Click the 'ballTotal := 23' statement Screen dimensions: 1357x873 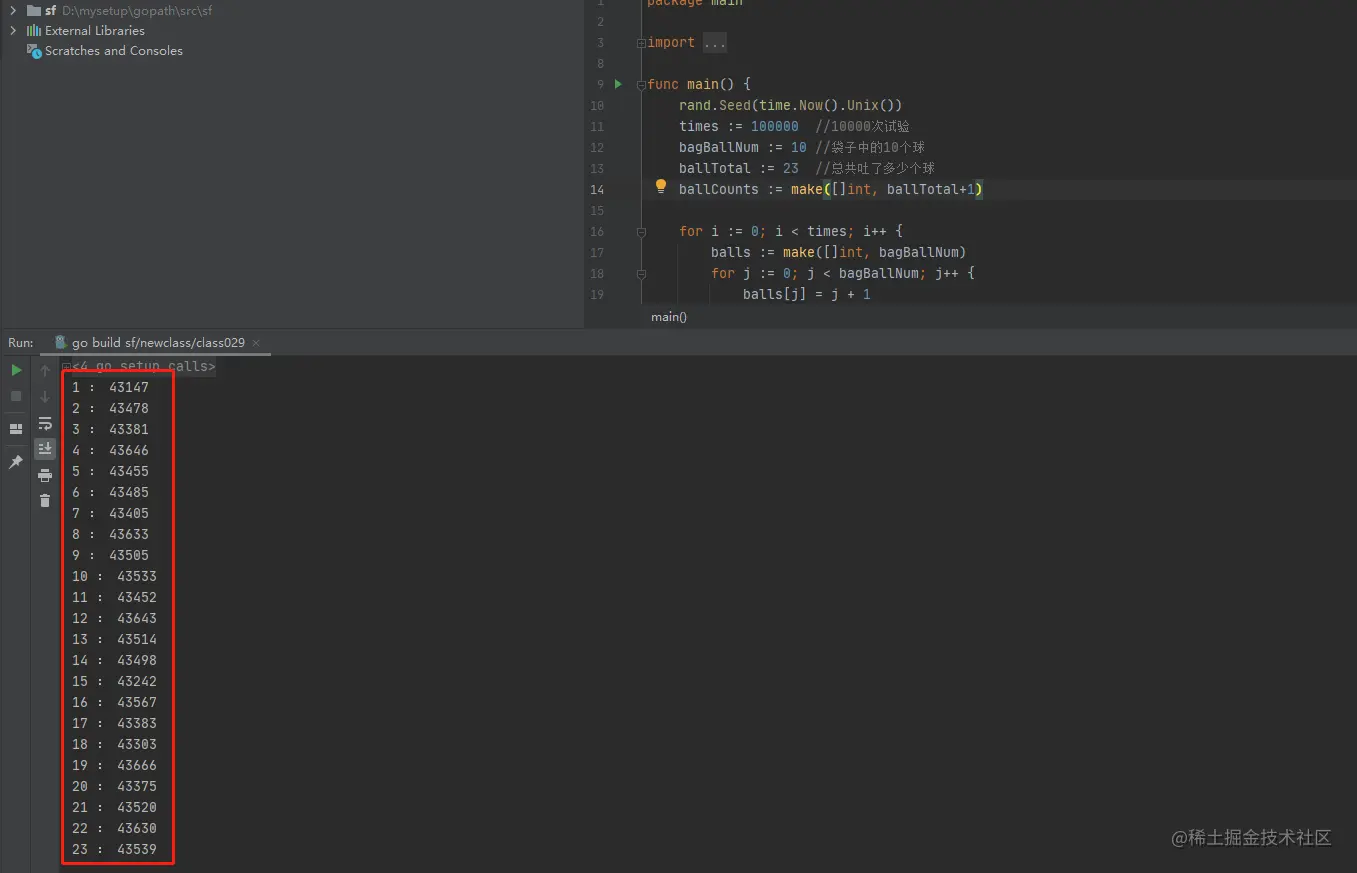pyautogui.click(x=739, y=168)
